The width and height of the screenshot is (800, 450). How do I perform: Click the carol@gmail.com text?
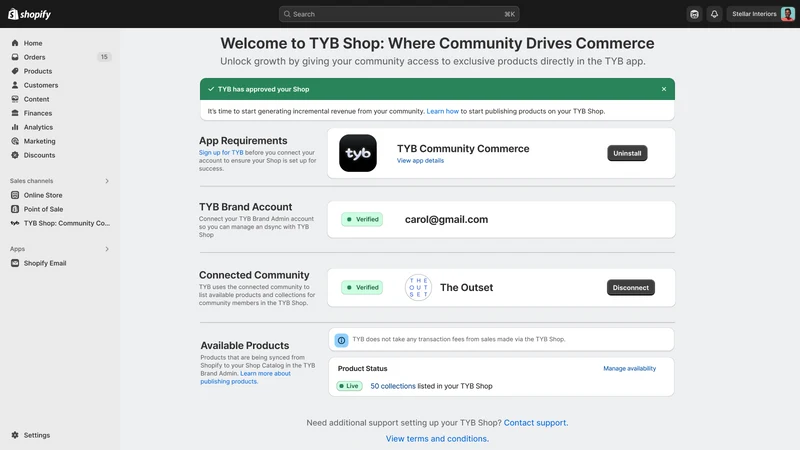pyautogui.click(x=446, y=219)
